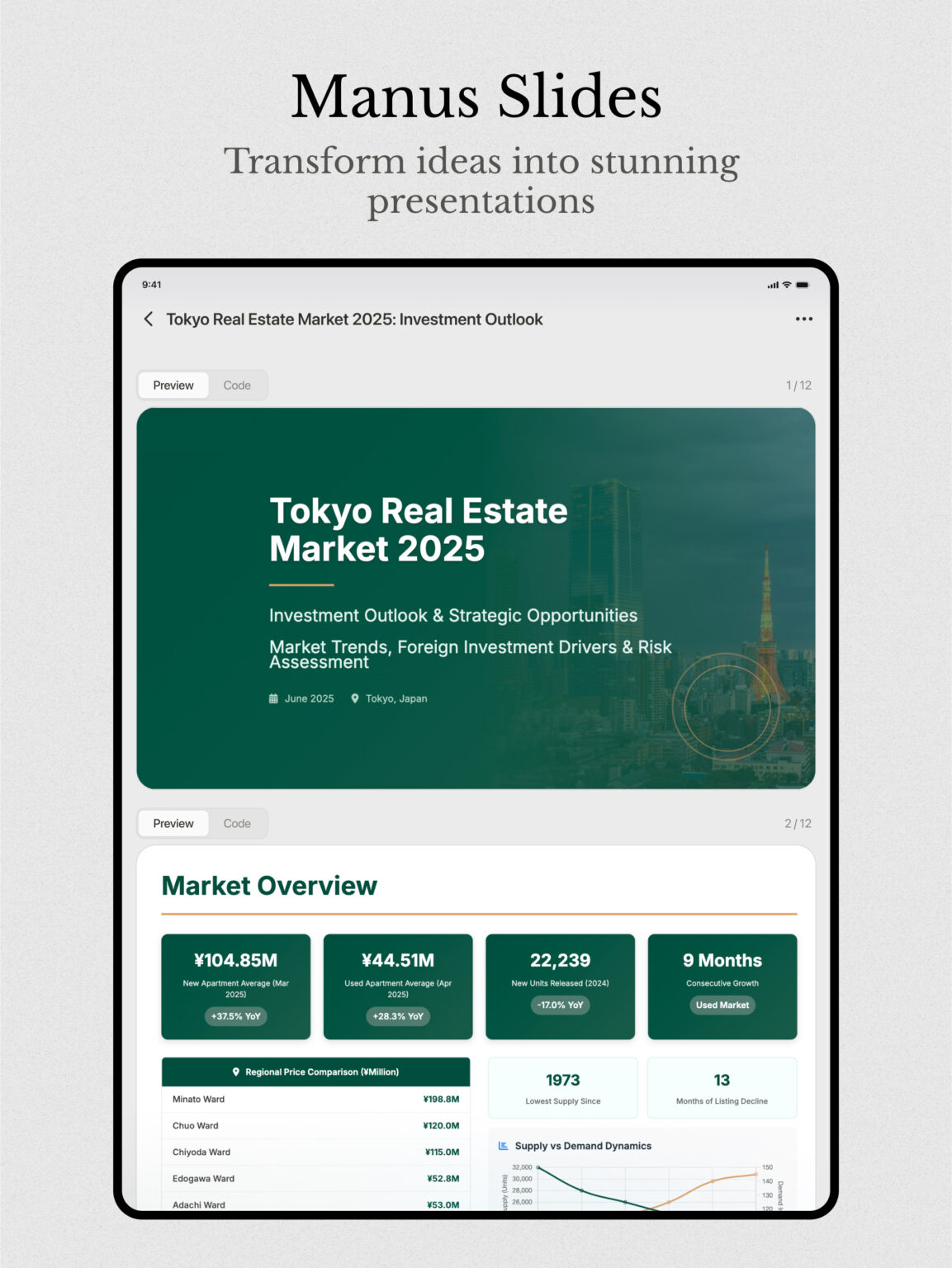
Task: Tap the calendar icon beside June 2025
Action: pos(272,698)
